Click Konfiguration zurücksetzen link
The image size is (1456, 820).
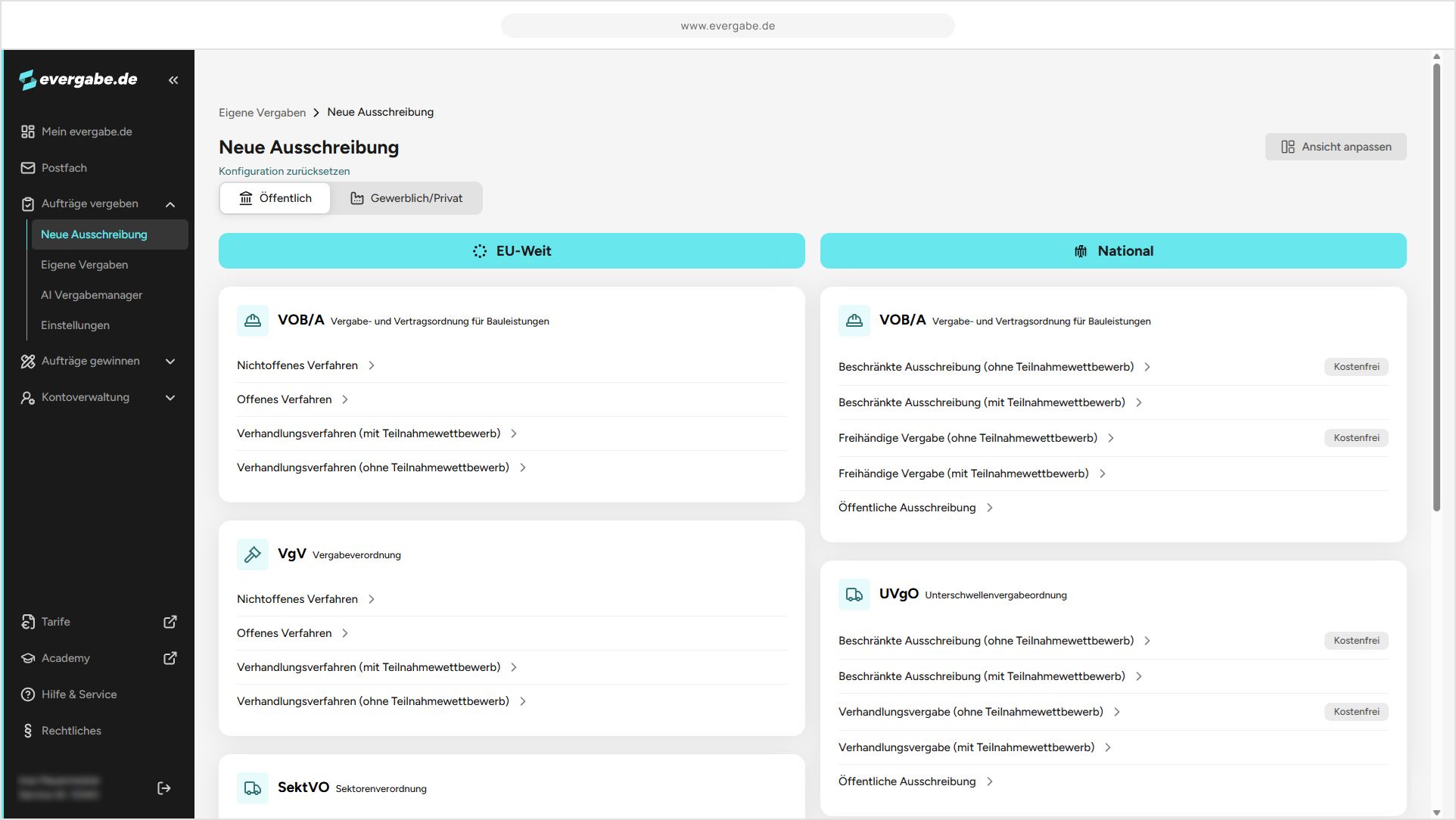284,171
